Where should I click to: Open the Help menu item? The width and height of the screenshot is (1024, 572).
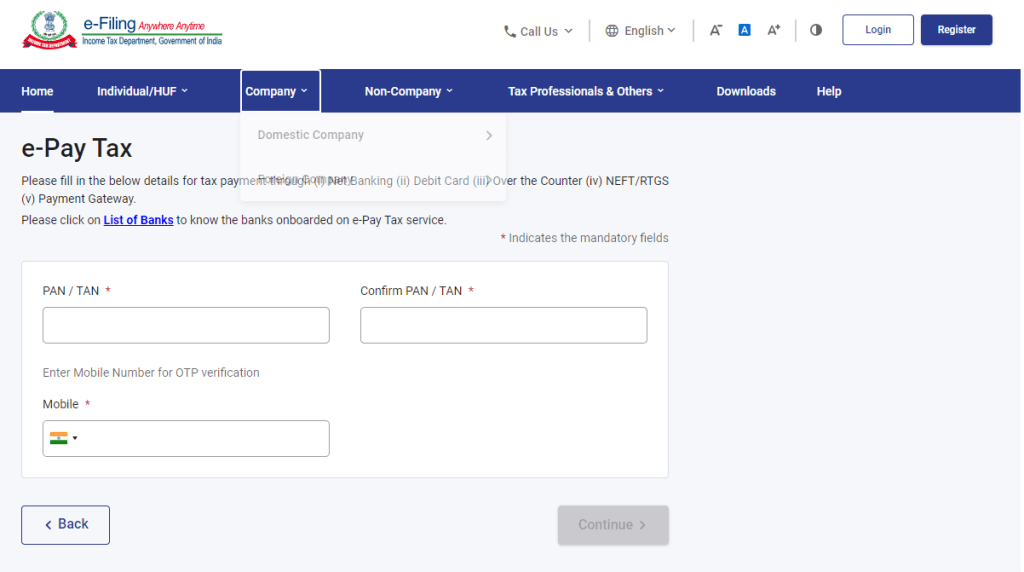pyautogui.click(x=828, y=91)
